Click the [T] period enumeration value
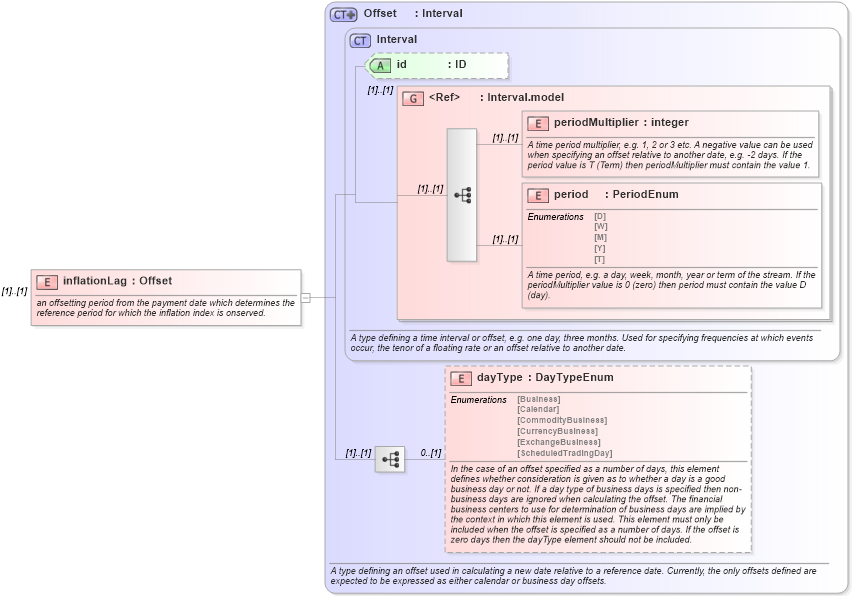The height and width of the screenshot is (596, 852). (x=599, y=259)
